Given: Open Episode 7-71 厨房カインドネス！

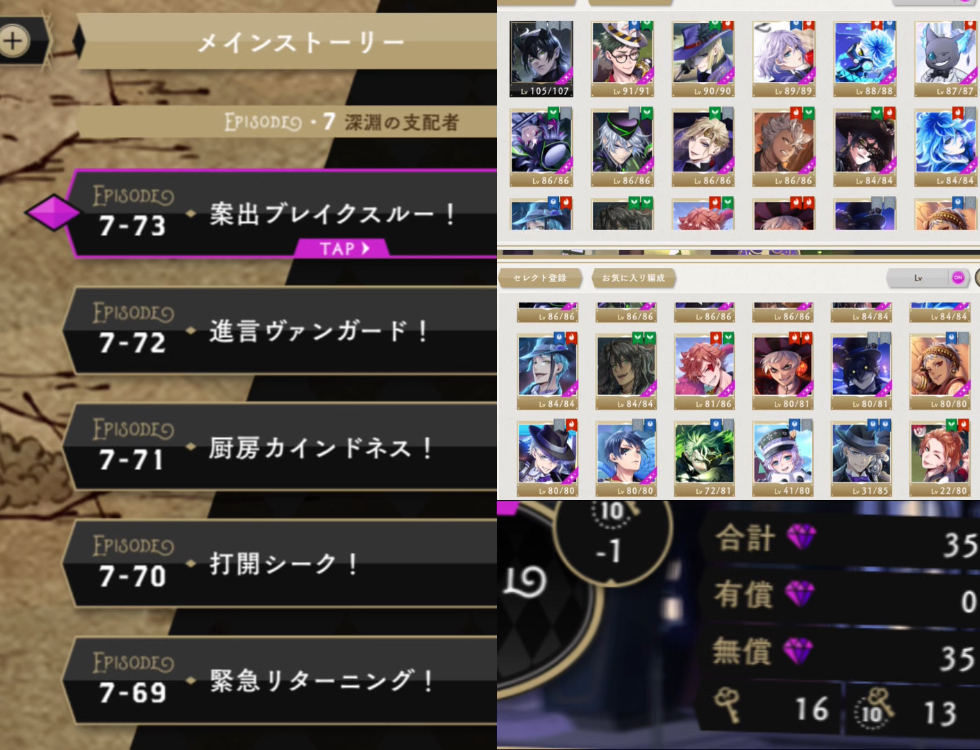Looking at the screenshot, I should click(280, 448).
